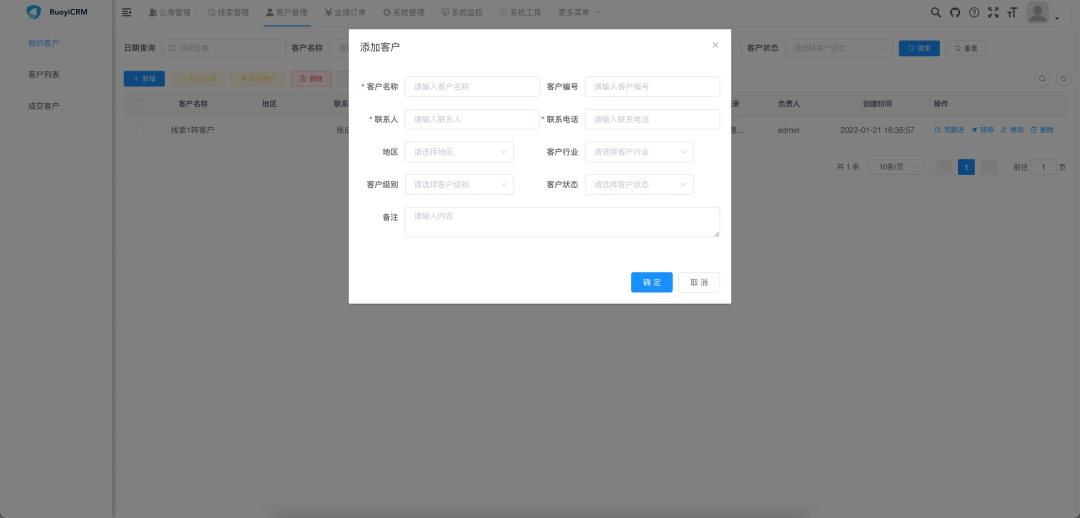Click the hide search circular icon
This screenshot has width=1080, height=518.
click(x=1042, y=78)
